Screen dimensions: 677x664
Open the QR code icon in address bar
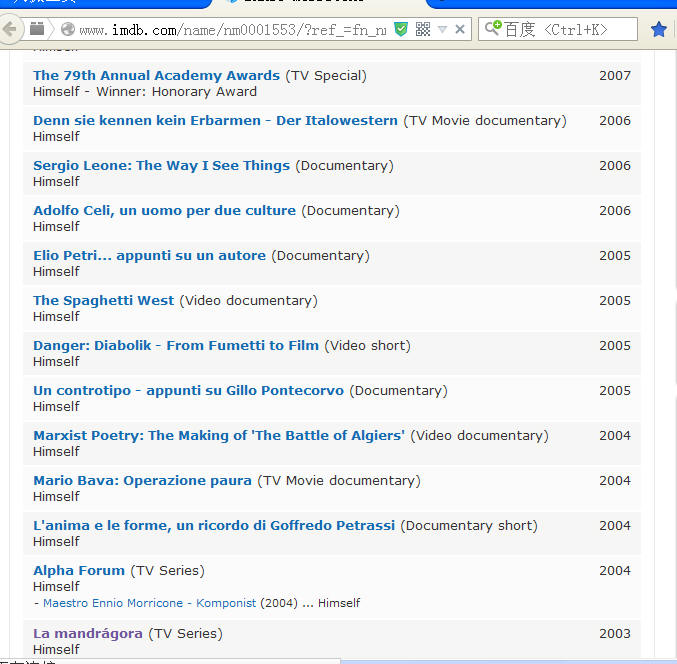[x=423, y=29]
